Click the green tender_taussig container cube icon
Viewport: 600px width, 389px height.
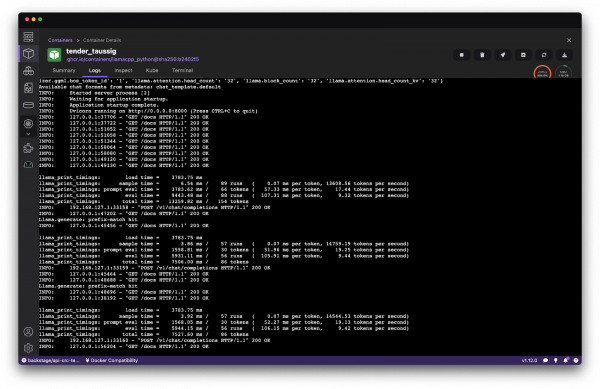point(54,55)
